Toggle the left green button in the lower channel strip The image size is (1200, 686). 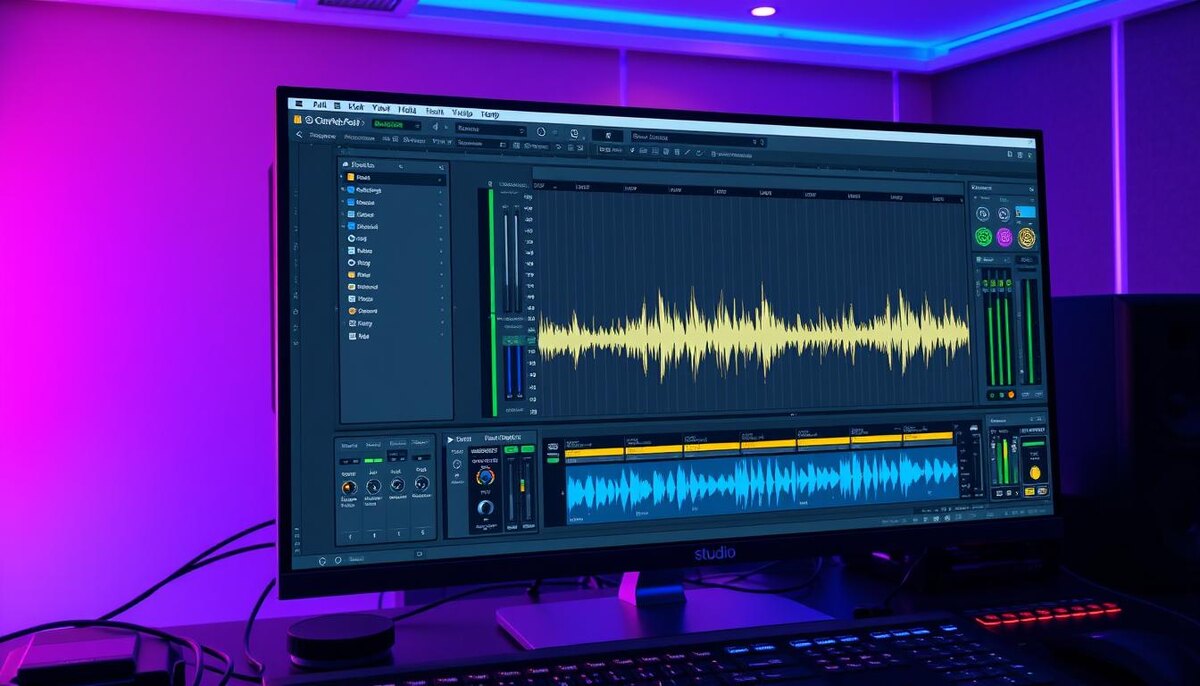pos(511,450)
